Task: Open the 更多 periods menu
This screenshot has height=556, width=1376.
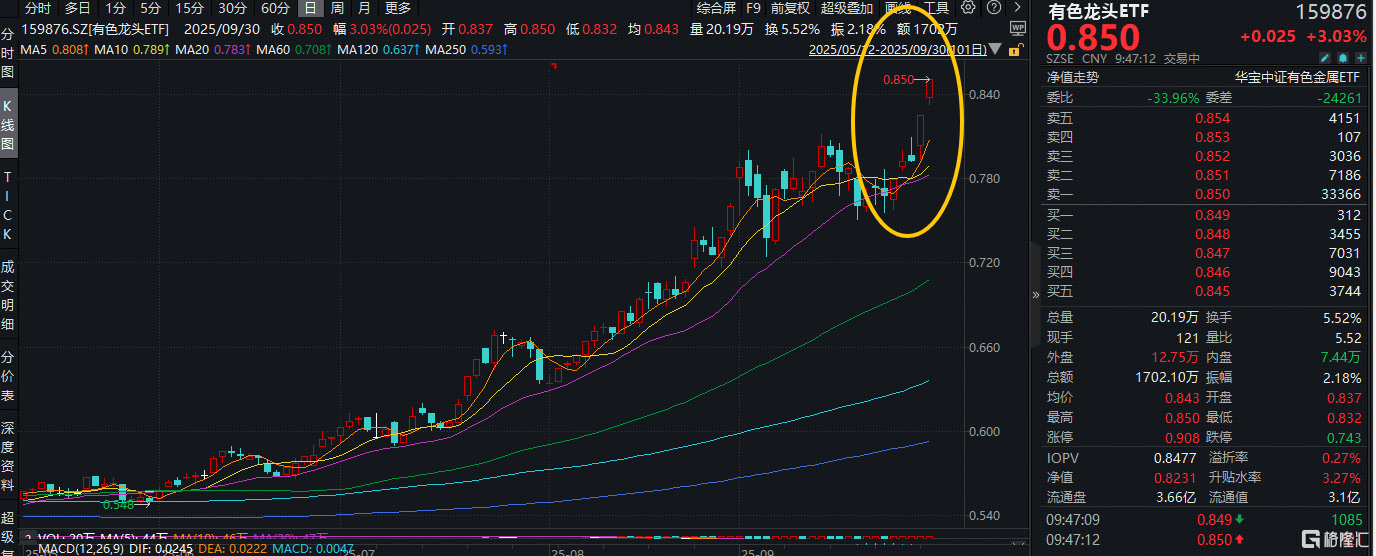Action: click(397, 8)
